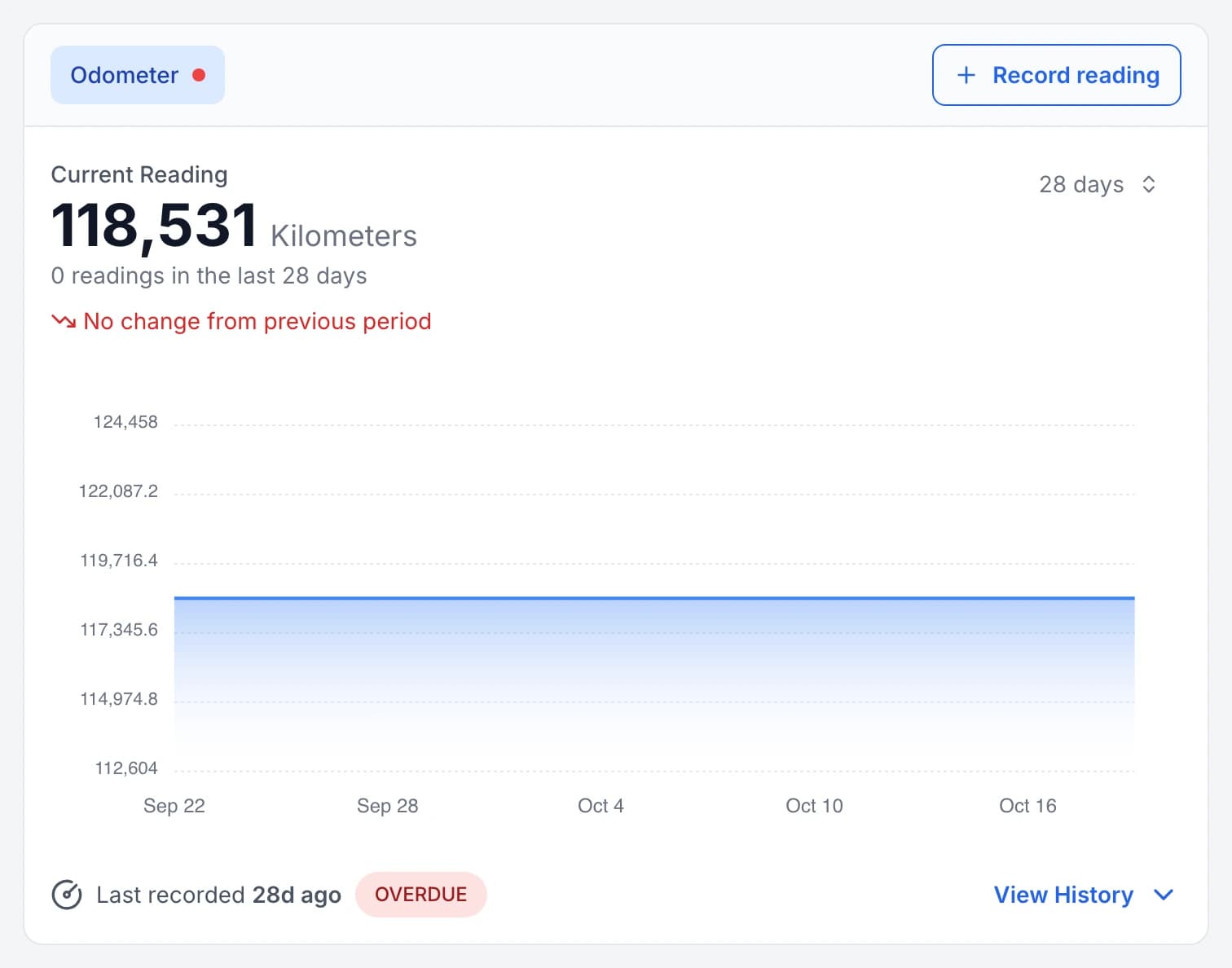The image size is (1232, 968).
Task: Click the Oct 16 date label
Action: tap(1028, 806)
